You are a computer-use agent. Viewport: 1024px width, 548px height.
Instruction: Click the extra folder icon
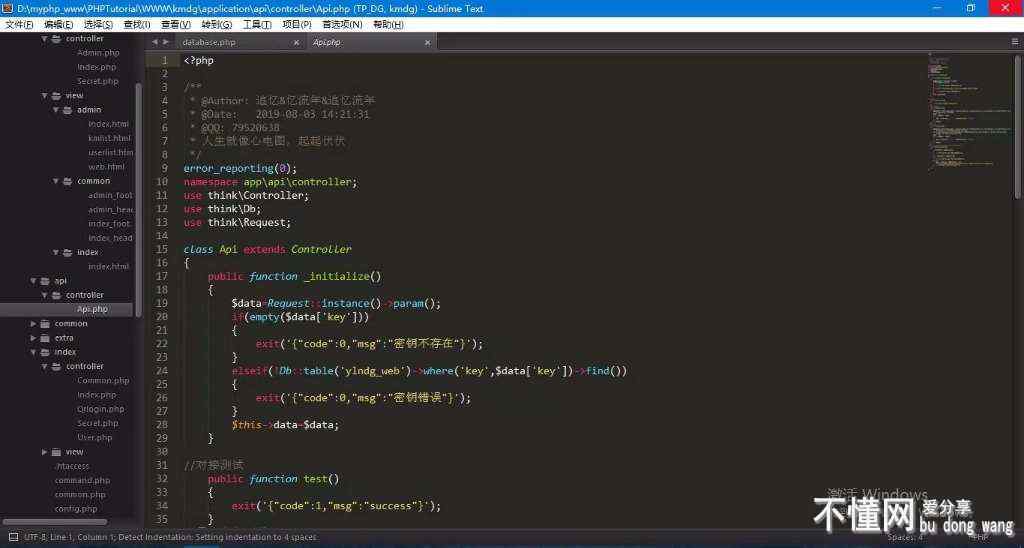[44, 338]
